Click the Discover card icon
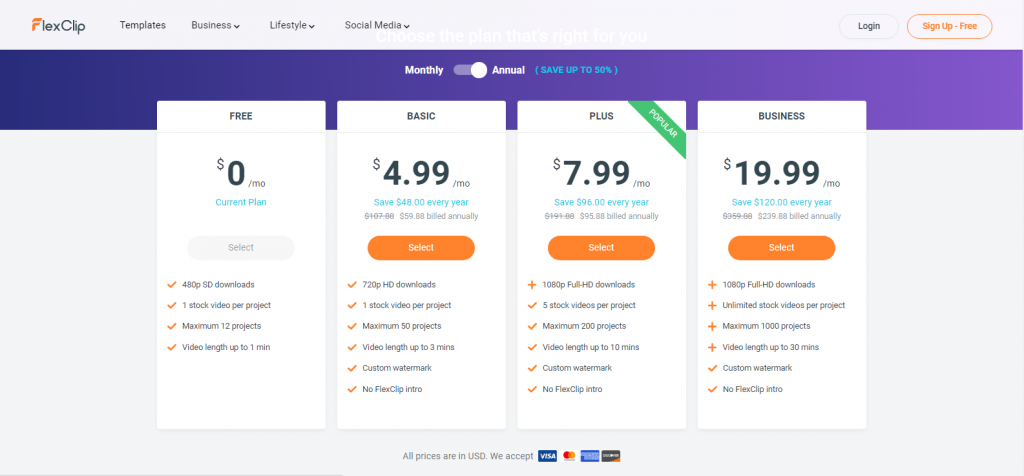This screenshot has width=1024, height=476. (x=611, y=456)
